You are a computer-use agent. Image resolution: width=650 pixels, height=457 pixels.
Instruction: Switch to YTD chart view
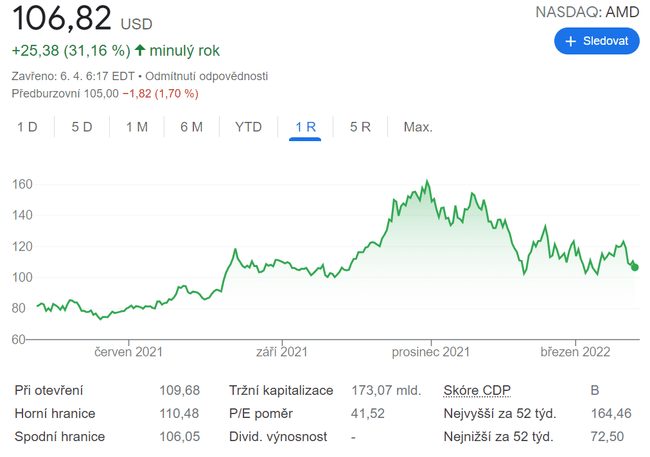click(x=248, y=127)
